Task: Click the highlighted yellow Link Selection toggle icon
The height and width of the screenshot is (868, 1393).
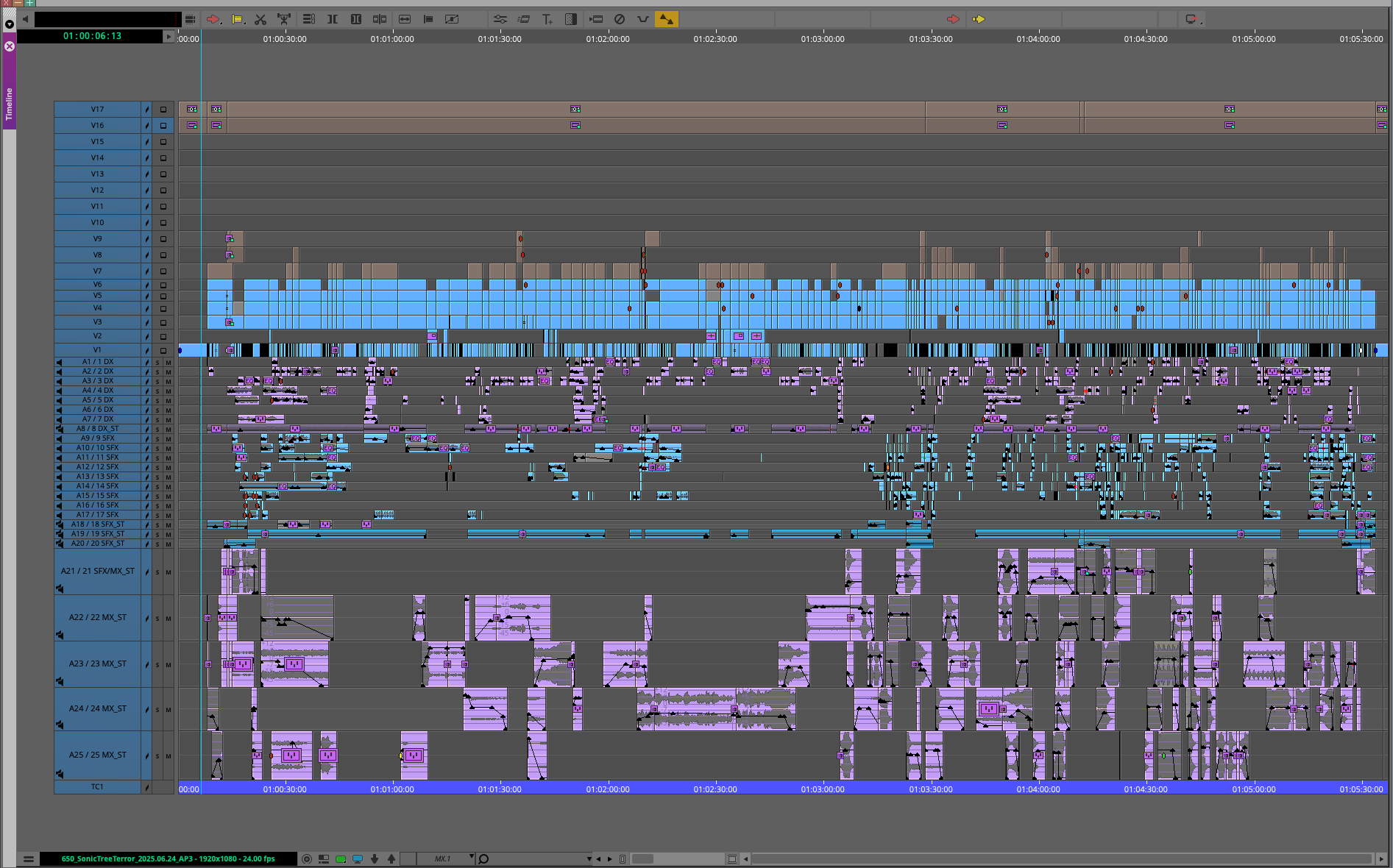Action: pos(666,19)
